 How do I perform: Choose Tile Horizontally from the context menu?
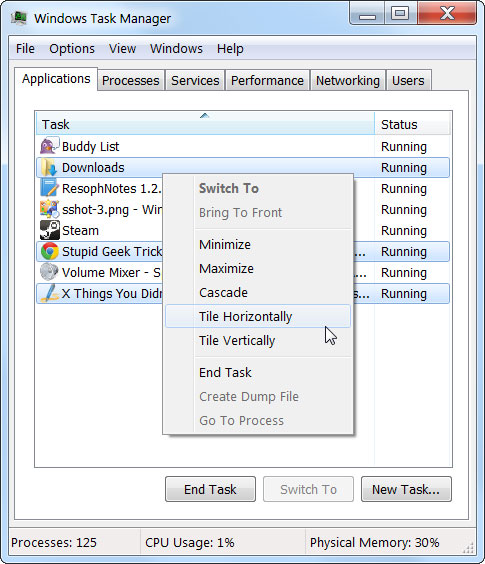[x=258, y=317]
